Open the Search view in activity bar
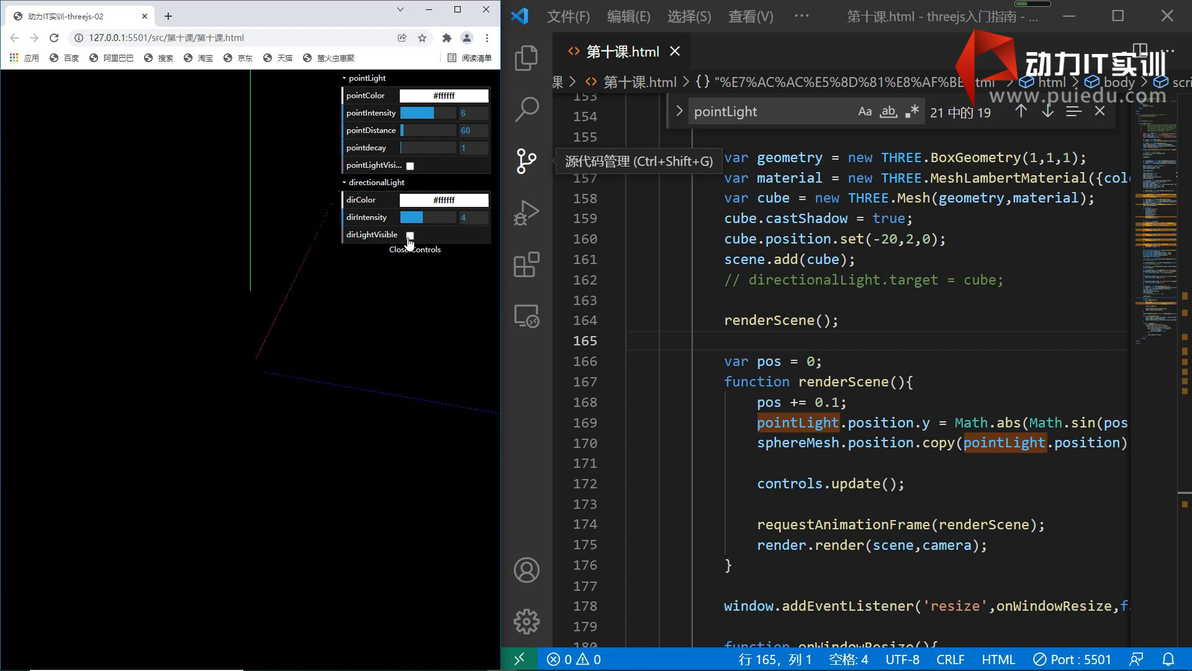This screenshot has width=1192, height=671. point(526,109)
